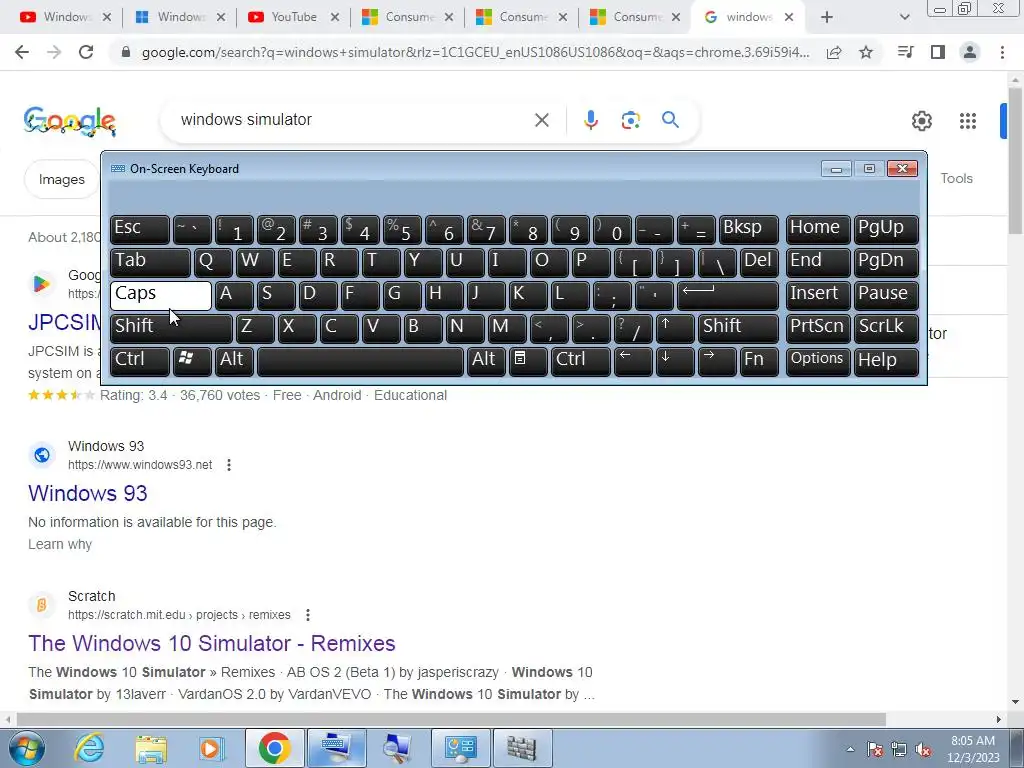Viewport: 1024px width, 768px height.
Task: Select the Images search filter
Action: (x=61, y=179)
